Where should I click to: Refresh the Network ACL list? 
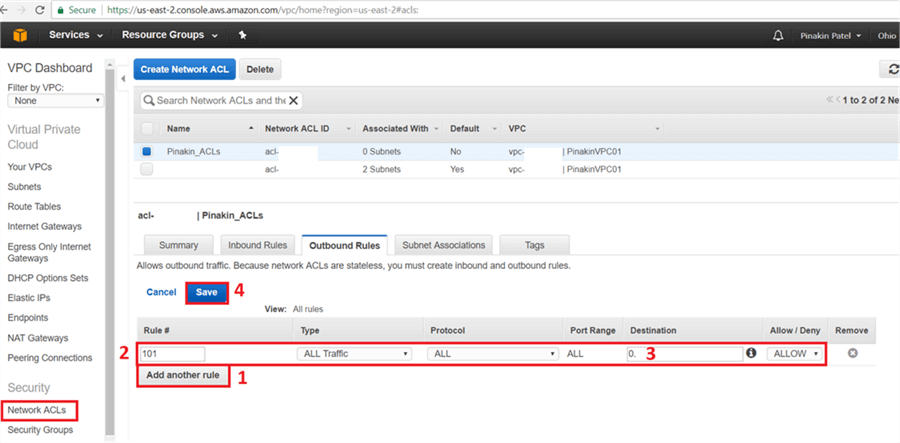(x=893, y=69)
